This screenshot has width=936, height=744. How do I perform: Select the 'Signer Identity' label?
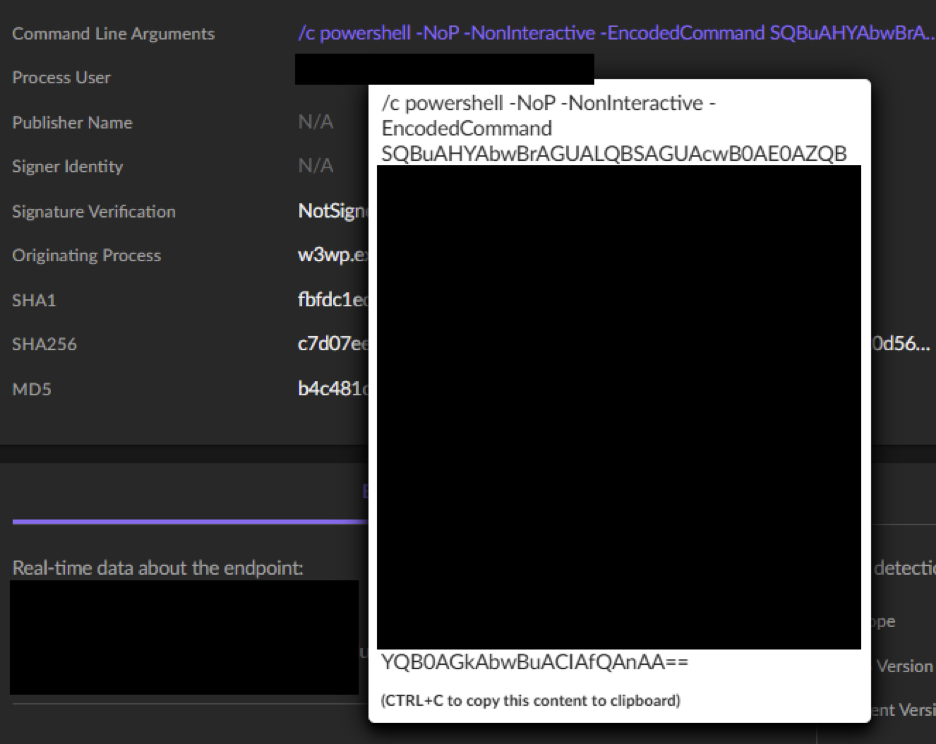[x=67, y=167]
